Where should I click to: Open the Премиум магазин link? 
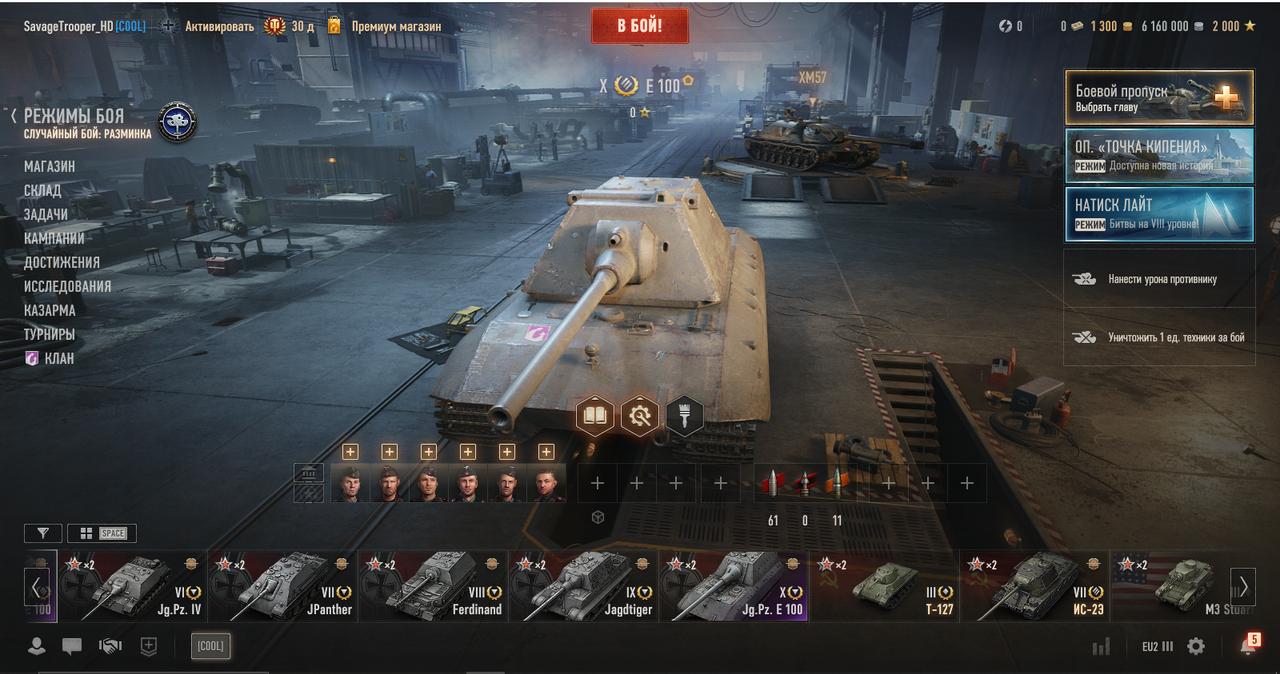397,26
